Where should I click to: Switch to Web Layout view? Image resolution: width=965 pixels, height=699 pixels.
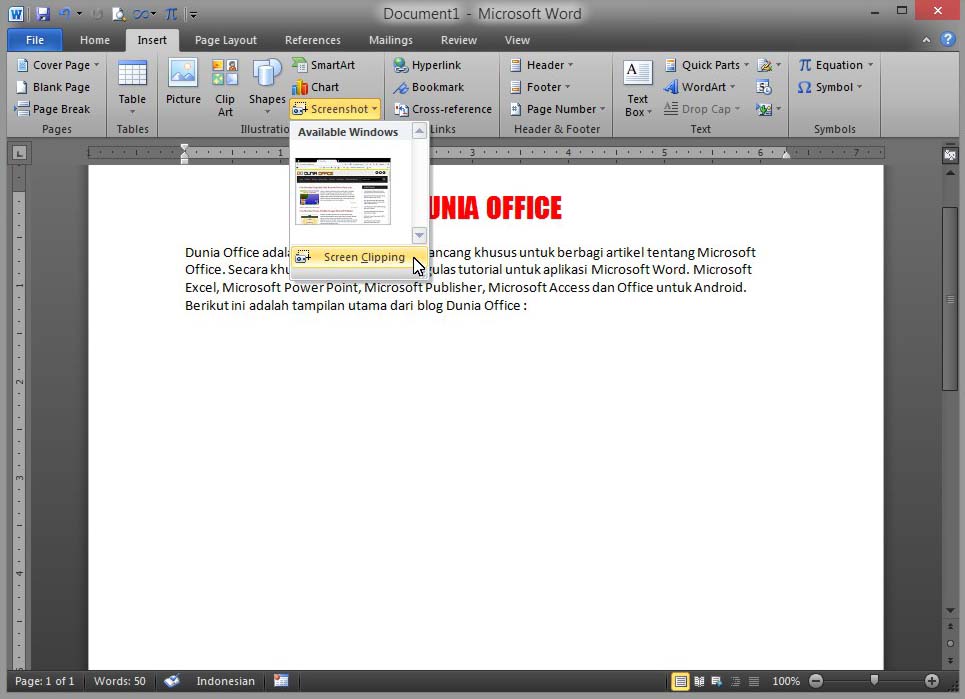pos(717,681)
